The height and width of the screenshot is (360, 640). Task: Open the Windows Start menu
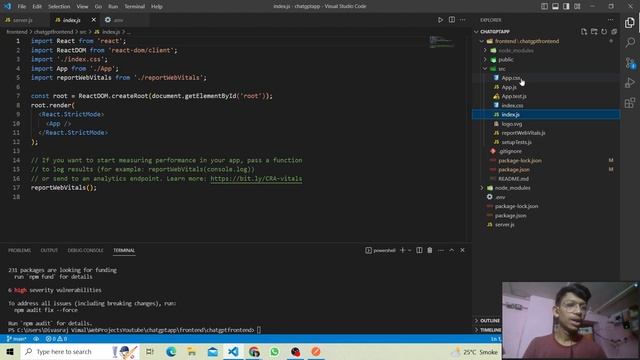click(x=10, y=351)
